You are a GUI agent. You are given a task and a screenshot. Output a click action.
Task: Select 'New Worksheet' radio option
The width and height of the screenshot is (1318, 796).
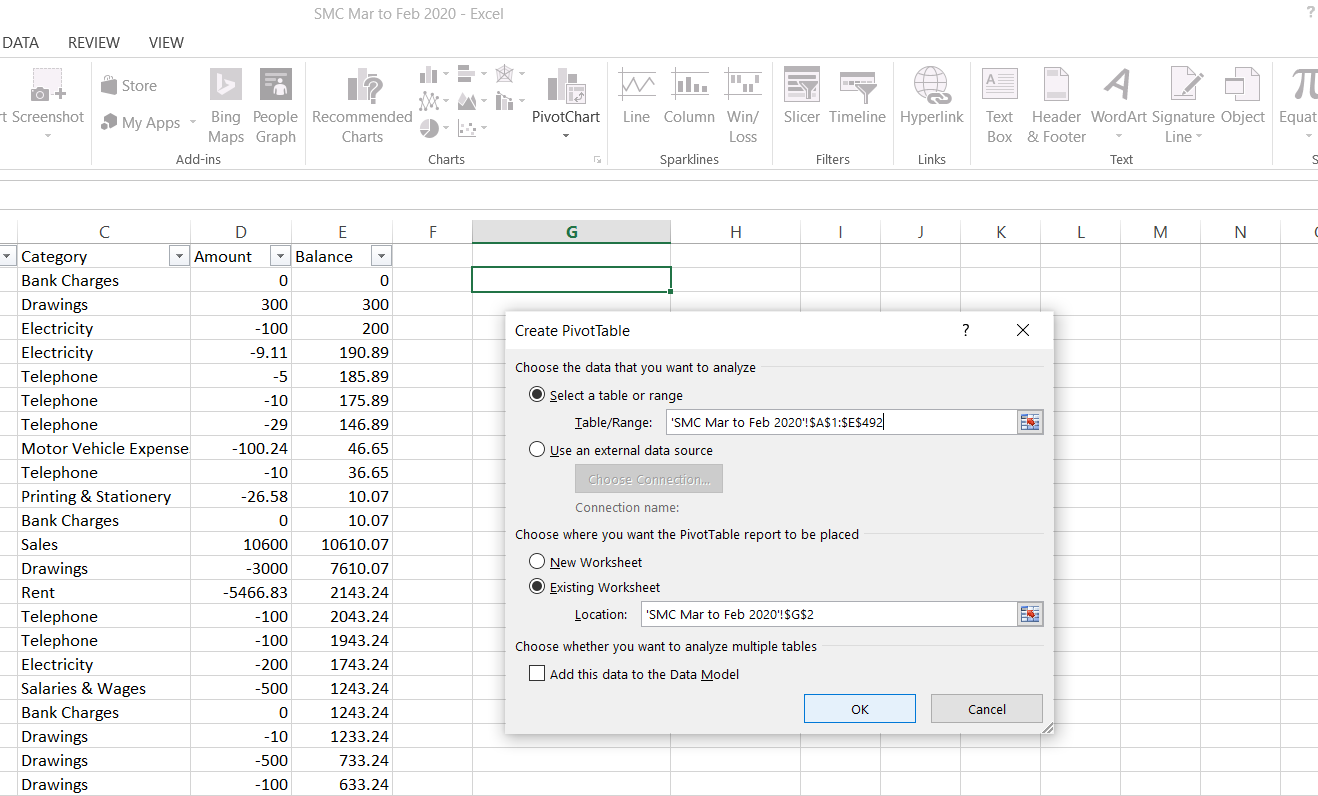tap(538, 562)
